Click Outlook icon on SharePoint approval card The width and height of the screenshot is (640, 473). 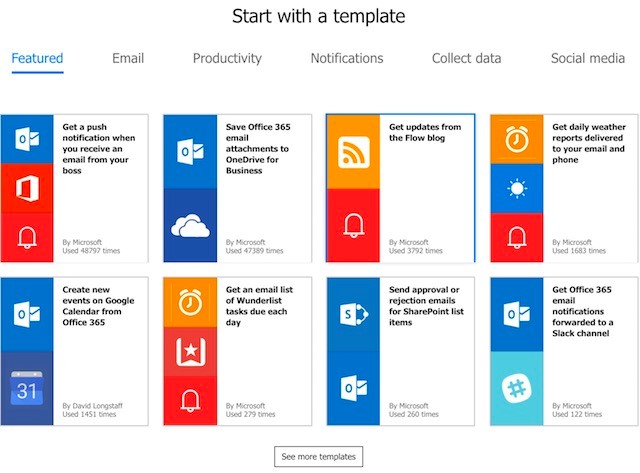(x=353, y=388)
